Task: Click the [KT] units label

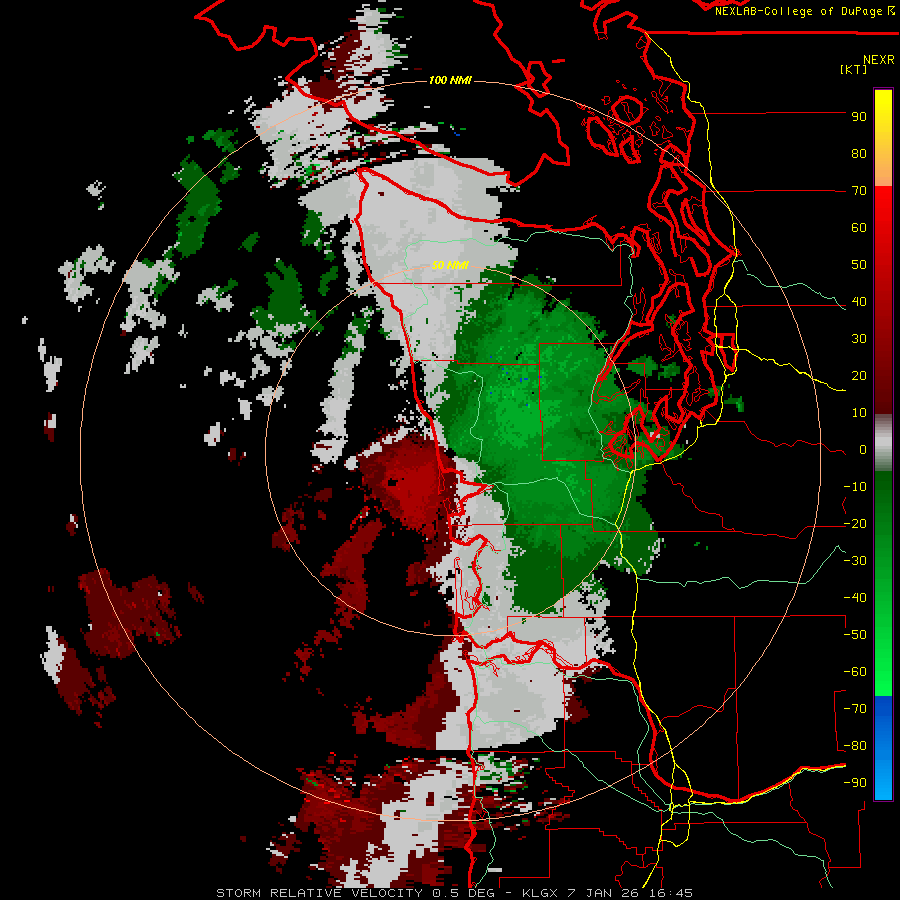Action: pos(854,69)
